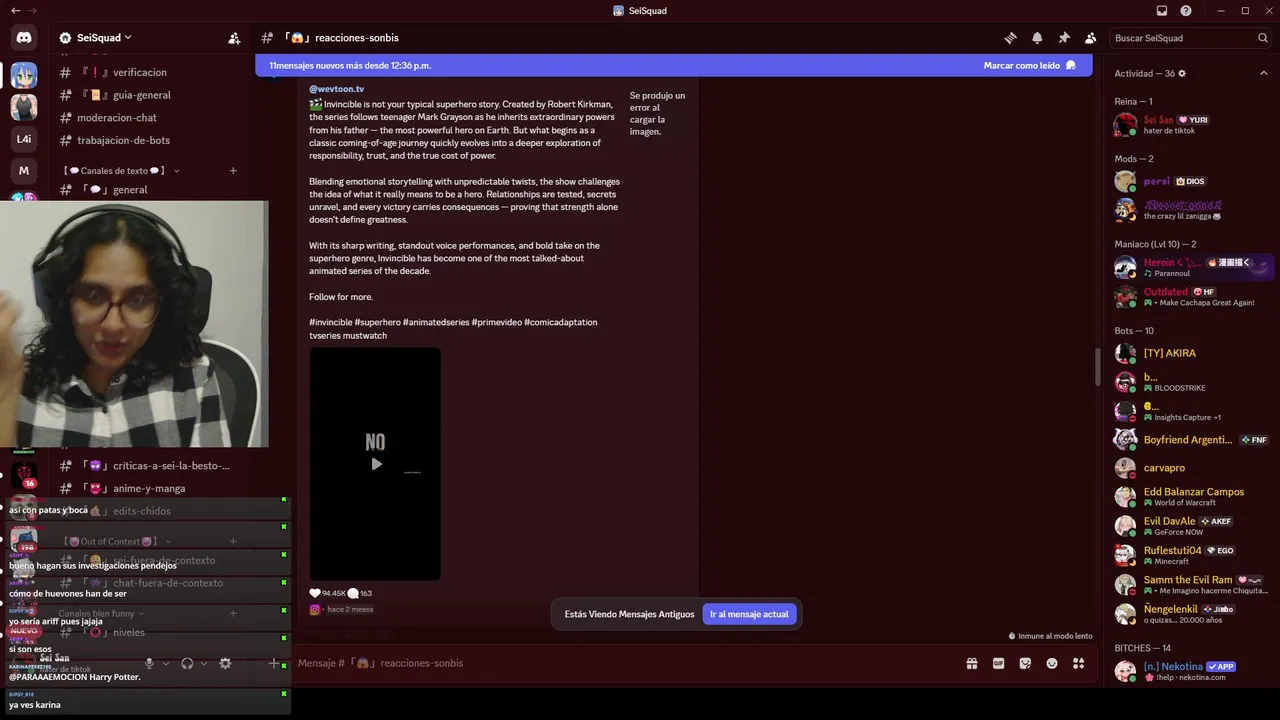Open microphone input options arrow
This screenshot has height=720, width=1280.
pyautogui.click(x=166, y=663)
